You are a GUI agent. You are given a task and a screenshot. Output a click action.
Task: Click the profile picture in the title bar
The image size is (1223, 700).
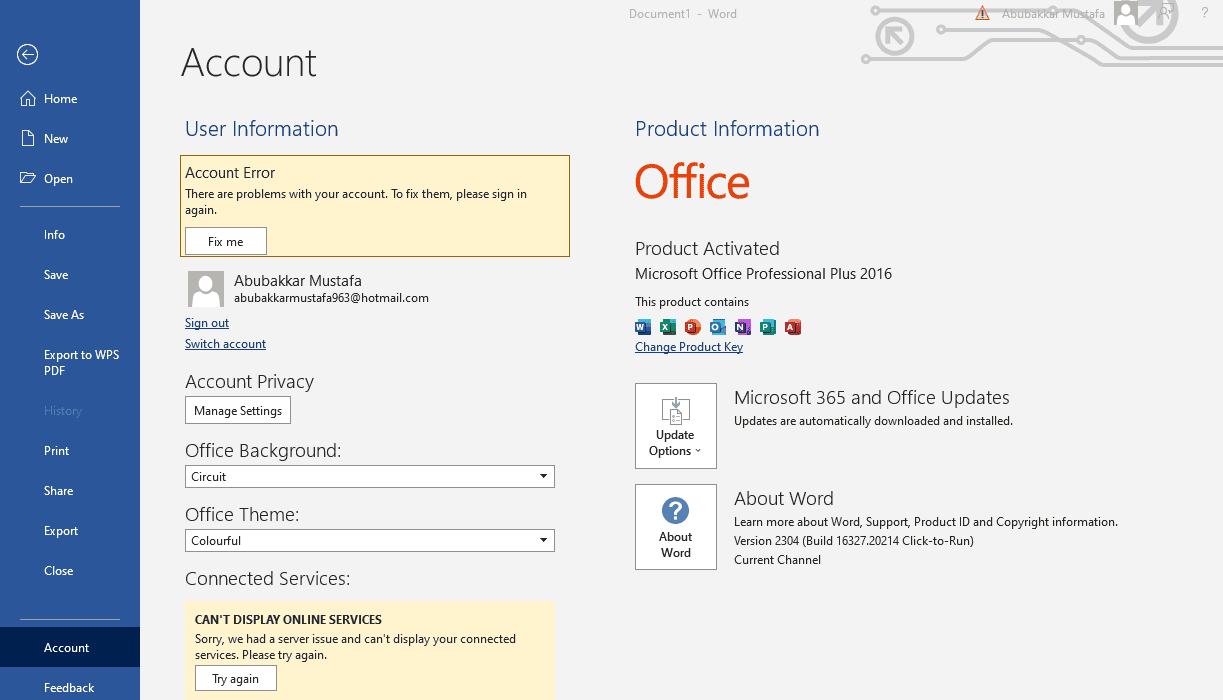point(1126,13)
